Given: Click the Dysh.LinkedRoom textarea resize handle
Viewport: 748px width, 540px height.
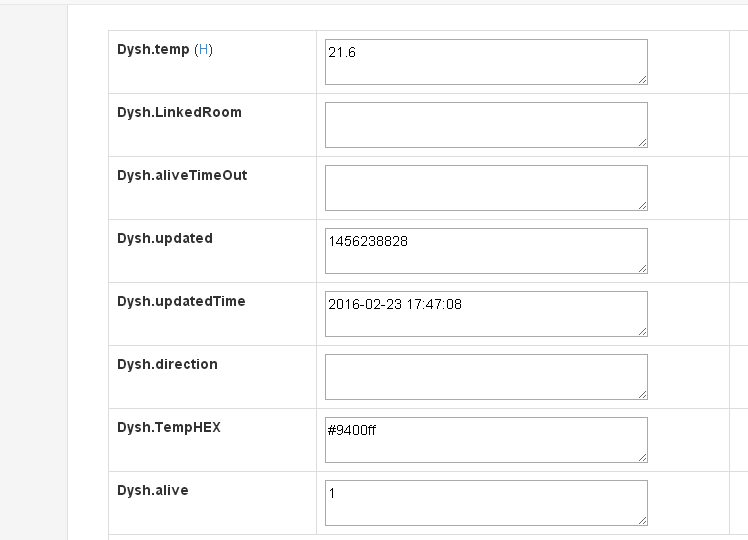Looking at the screenshot, I should [x=642, y=142].
